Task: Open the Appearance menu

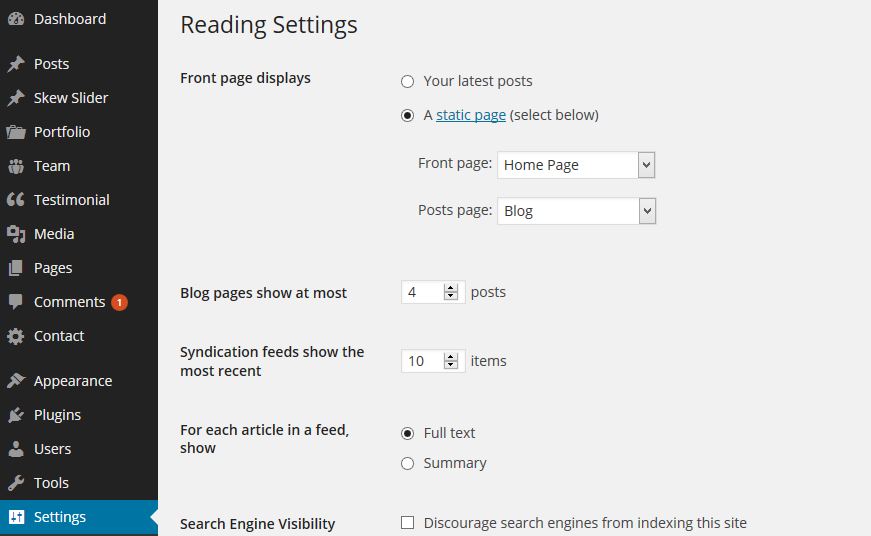Action: click(72, 381)
